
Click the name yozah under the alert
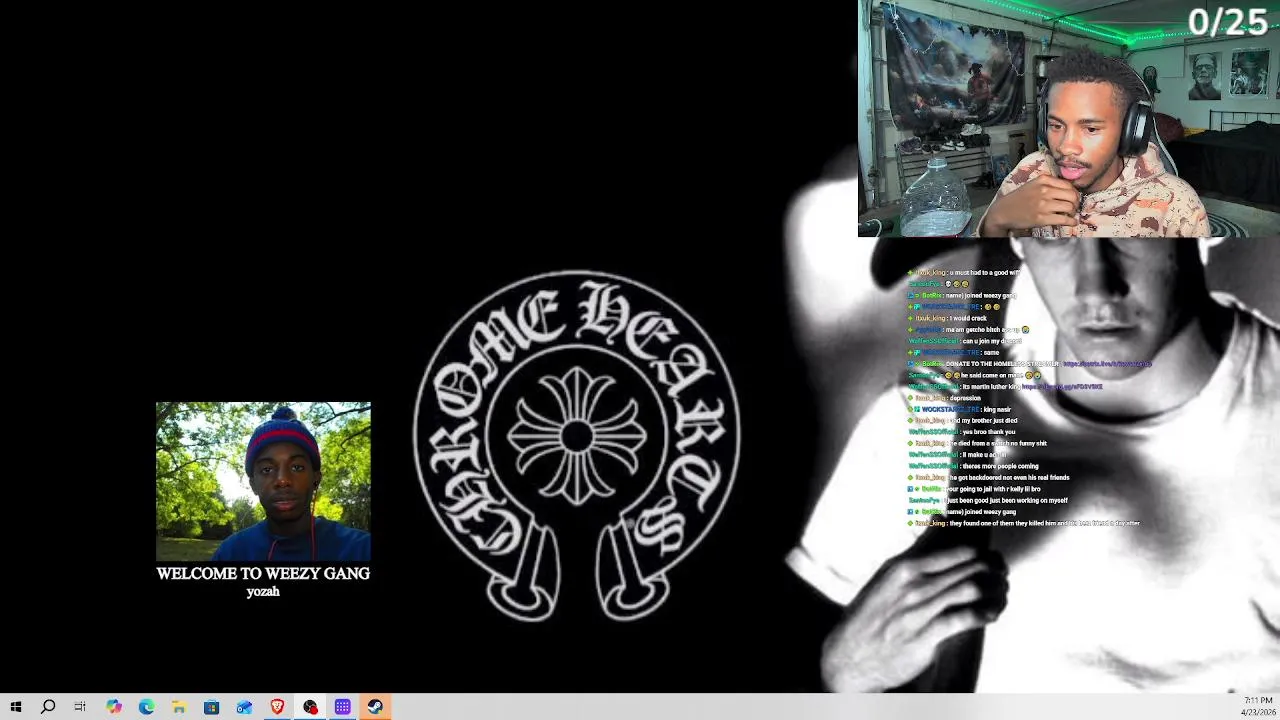tap(263, 591)
